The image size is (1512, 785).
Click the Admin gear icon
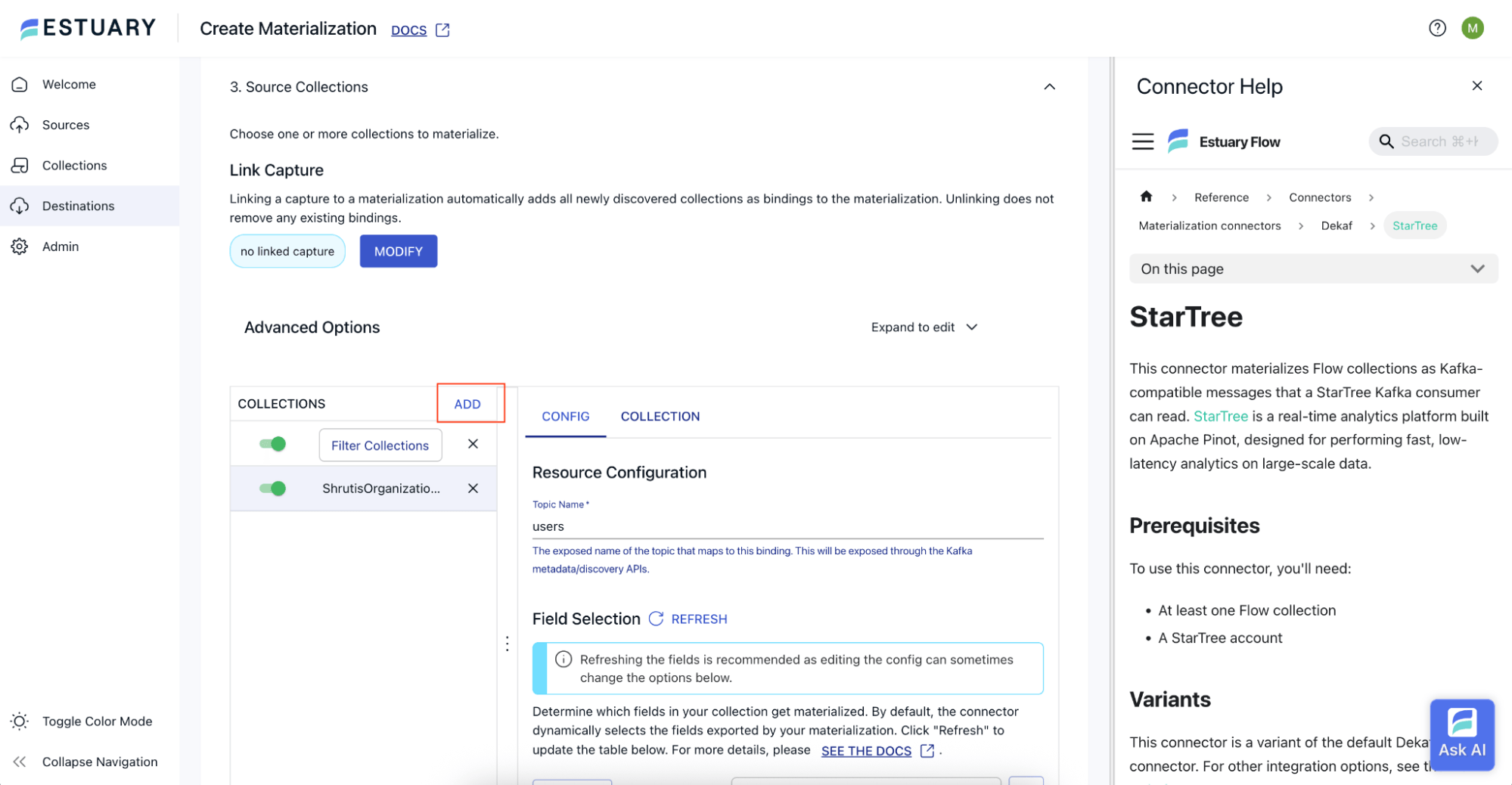tap(20, 247)
